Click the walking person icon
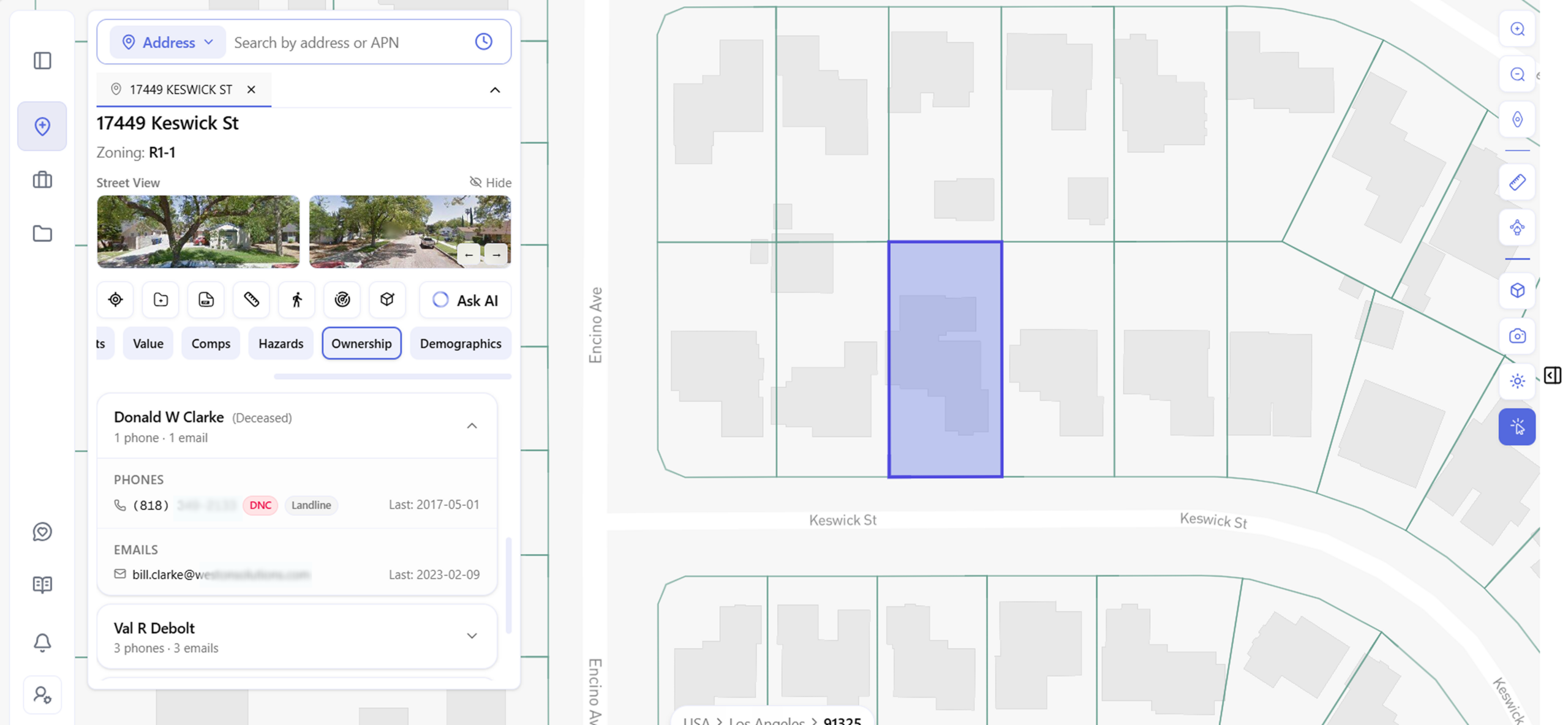 pos(296,299)
